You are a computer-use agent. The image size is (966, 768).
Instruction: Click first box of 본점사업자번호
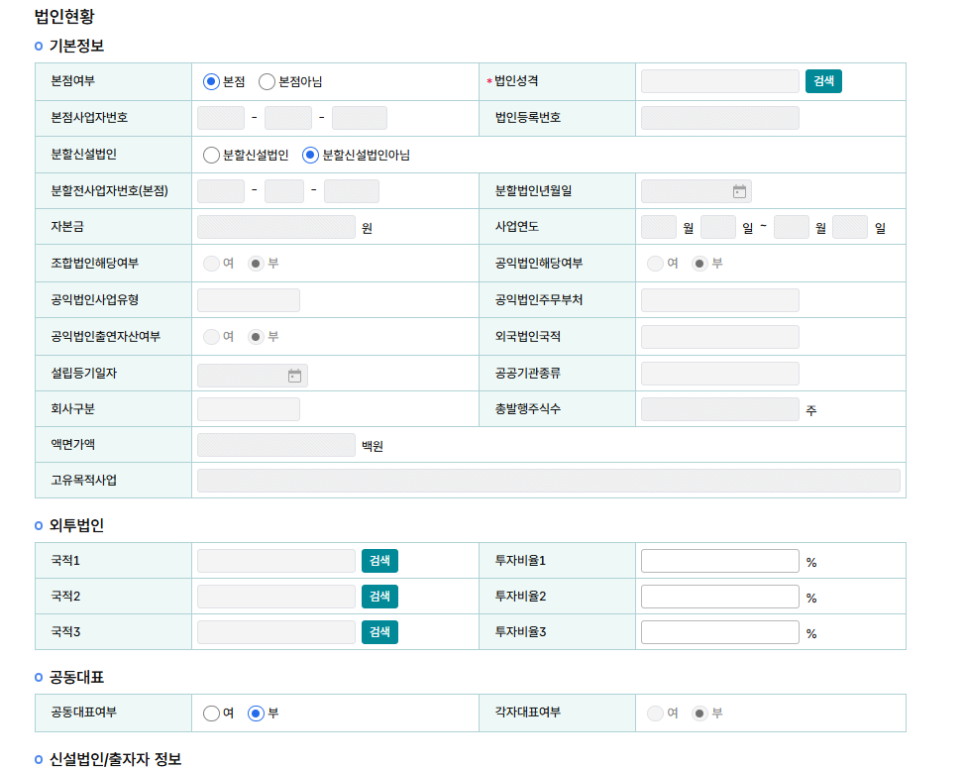221,118
